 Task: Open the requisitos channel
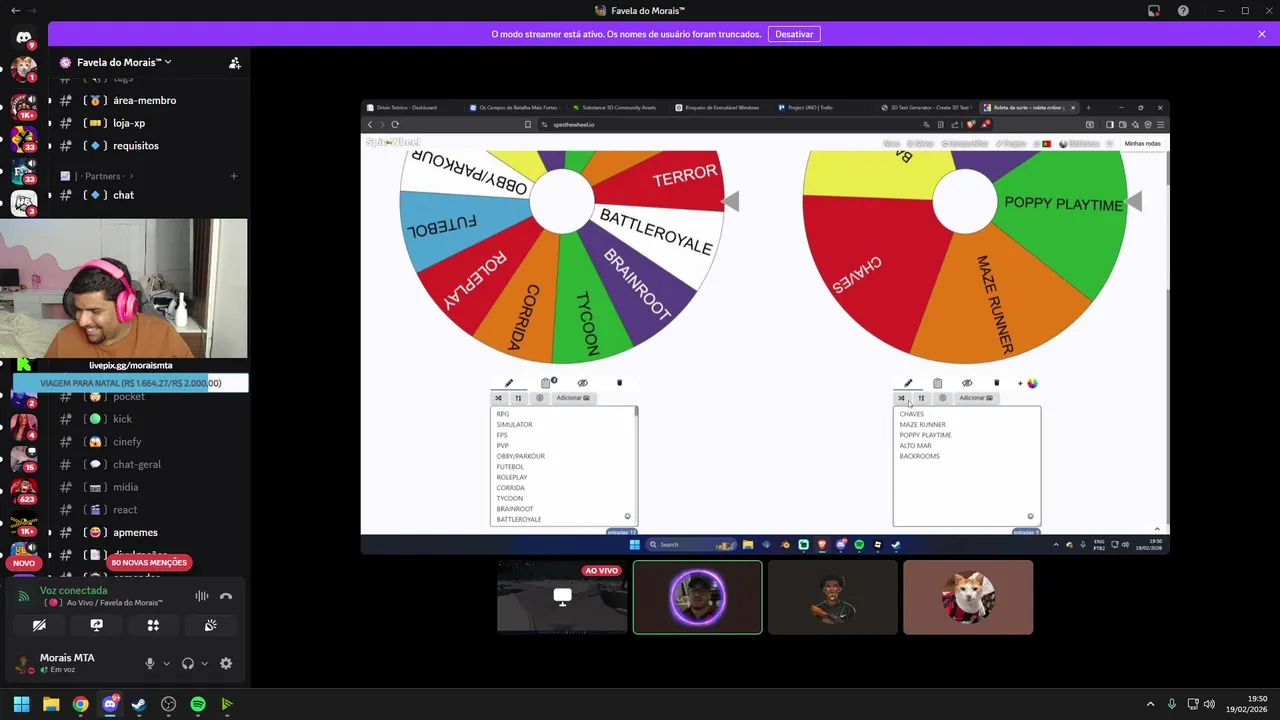[136, 146]
